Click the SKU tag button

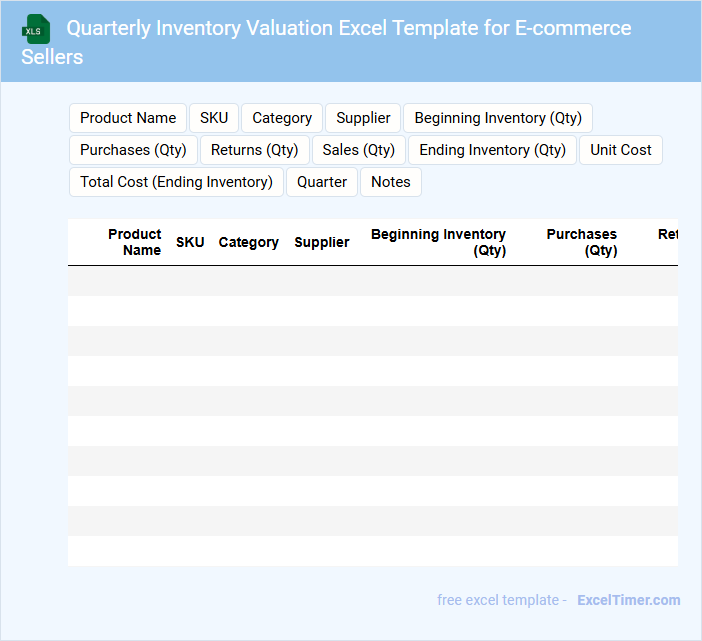214,118
